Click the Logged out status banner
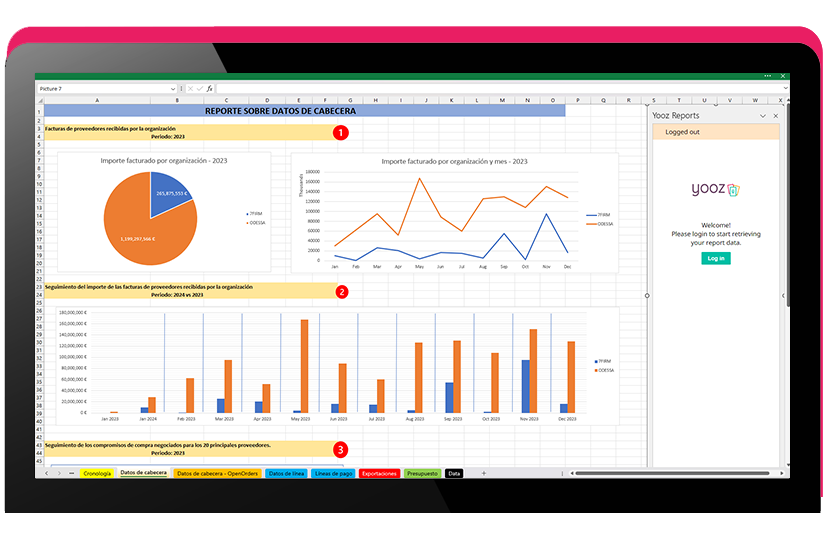The image size is (826, 541). 715,132
